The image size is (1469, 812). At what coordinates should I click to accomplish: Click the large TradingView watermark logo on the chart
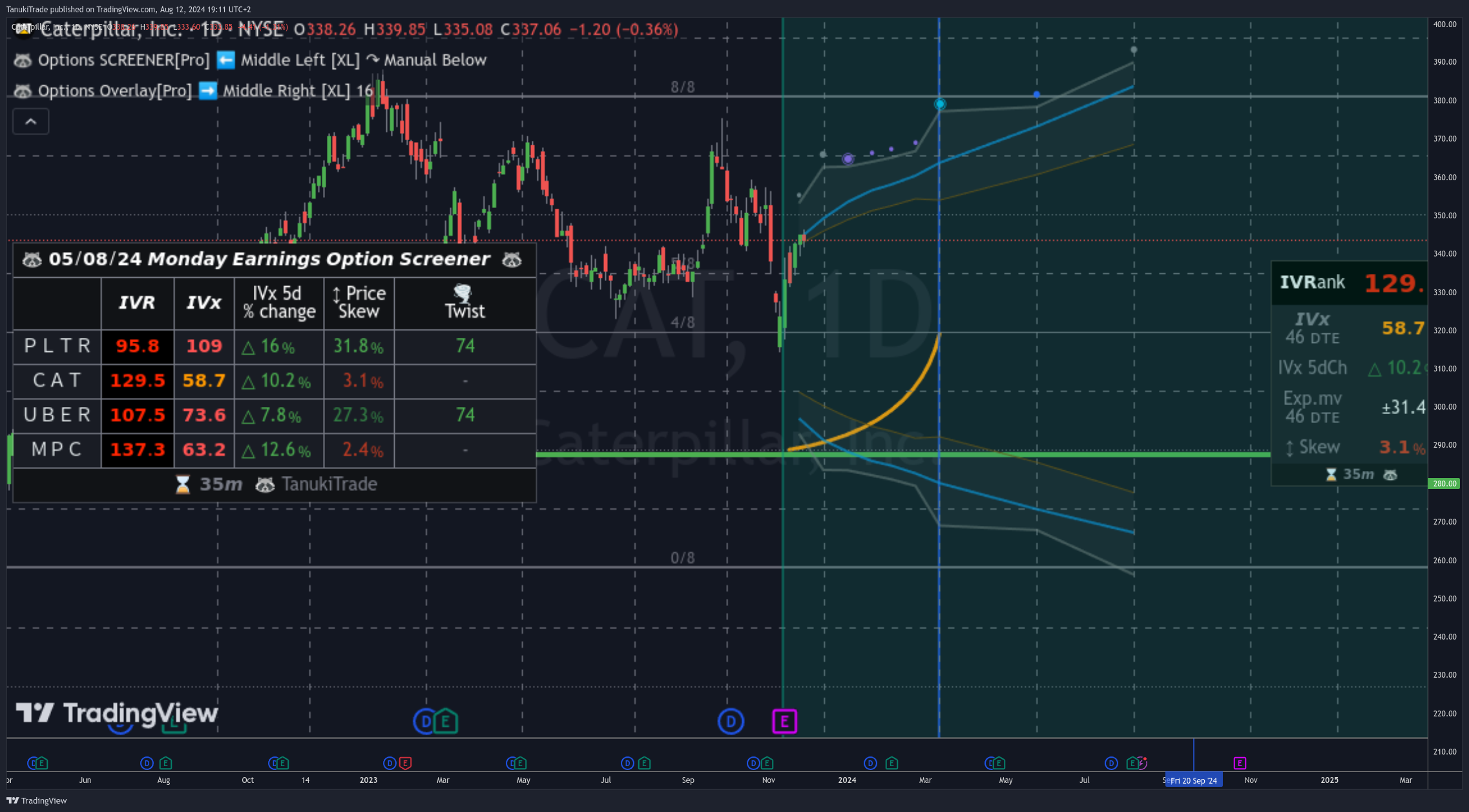pyautogui.click(x=117, y=713)
